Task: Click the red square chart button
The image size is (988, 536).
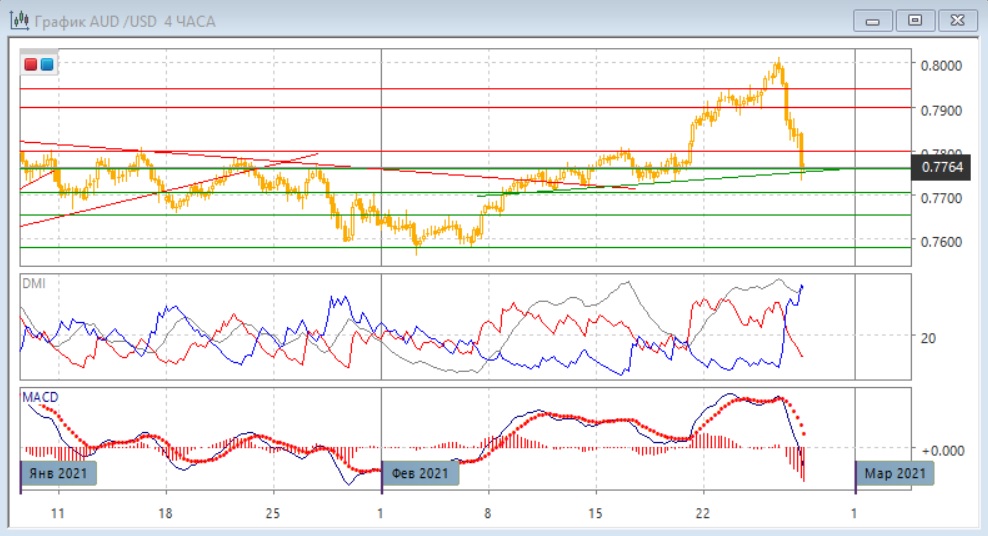Action: 30,65
